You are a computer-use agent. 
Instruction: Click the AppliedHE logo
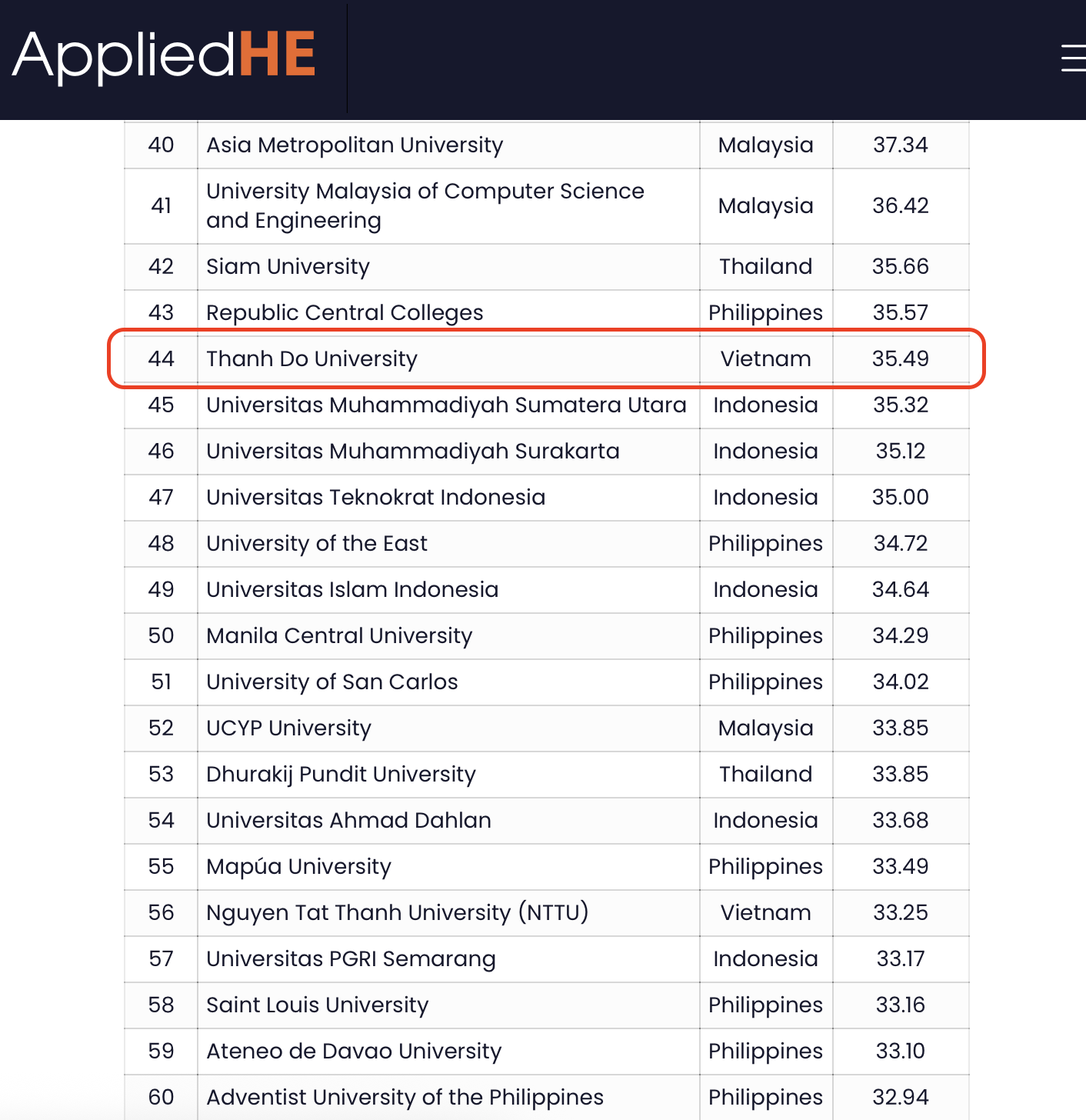coord(162,54)
